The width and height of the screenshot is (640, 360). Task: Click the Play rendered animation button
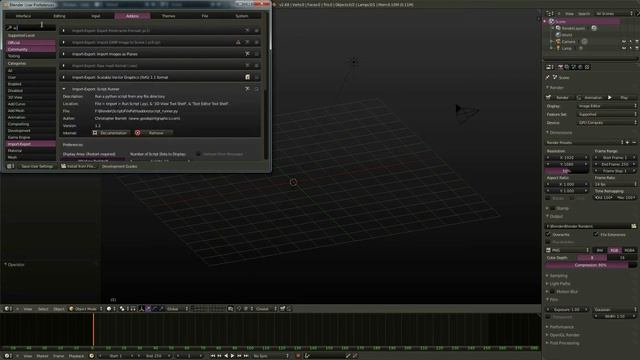tap(621, 98)
